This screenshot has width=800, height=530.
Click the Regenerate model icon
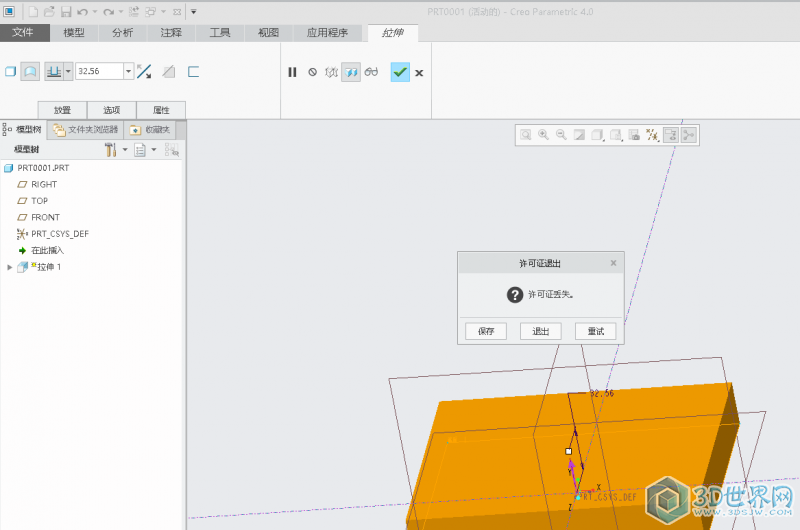pos(134,11)
